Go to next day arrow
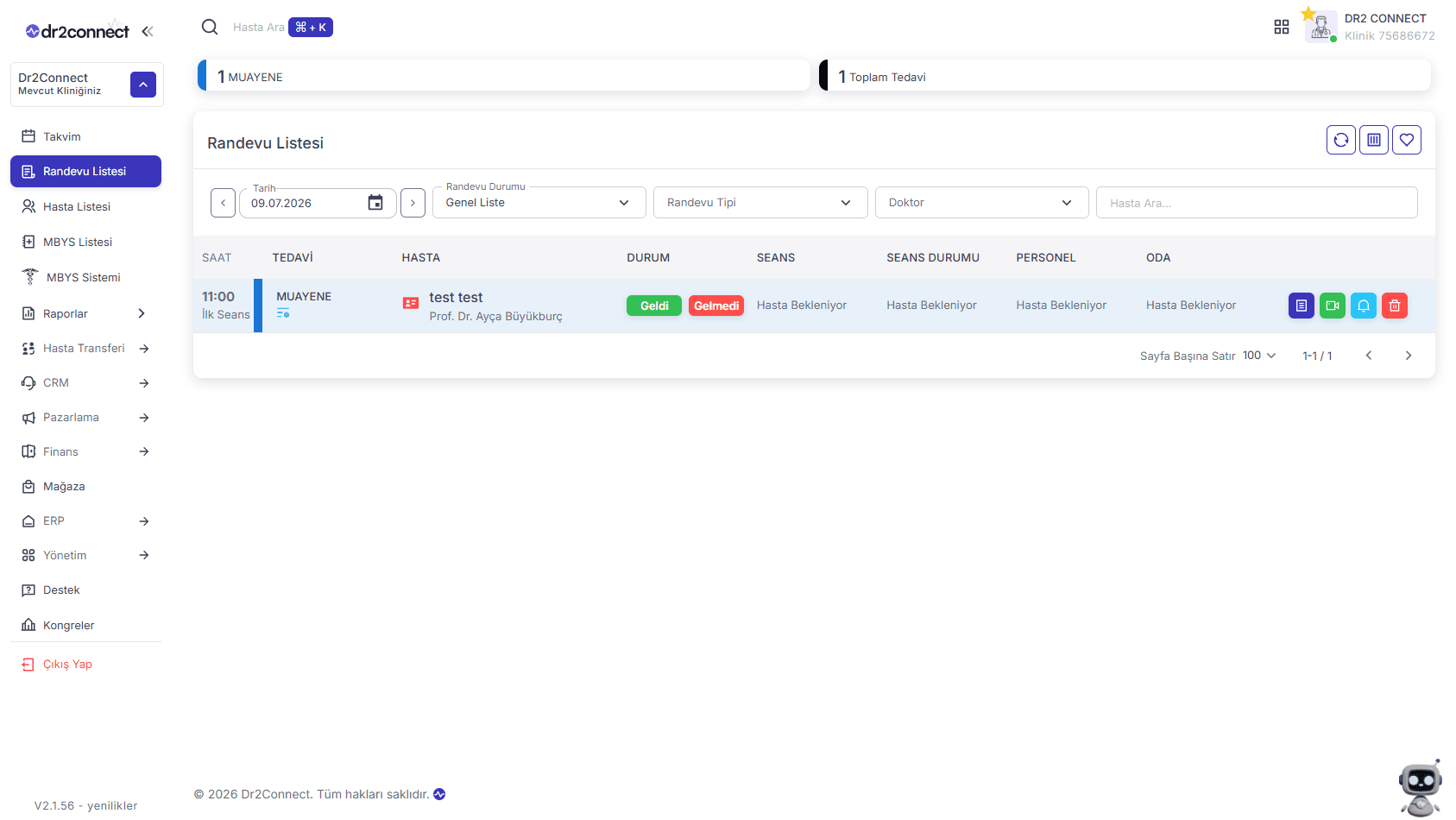Screen dimensions: 1456x820 pyautogui.click(x=413, y=203)
